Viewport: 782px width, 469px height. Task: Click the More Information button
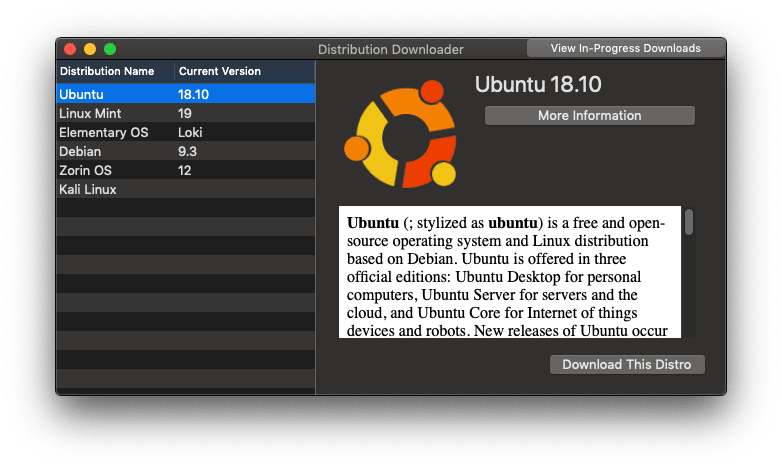click(589, 115)
